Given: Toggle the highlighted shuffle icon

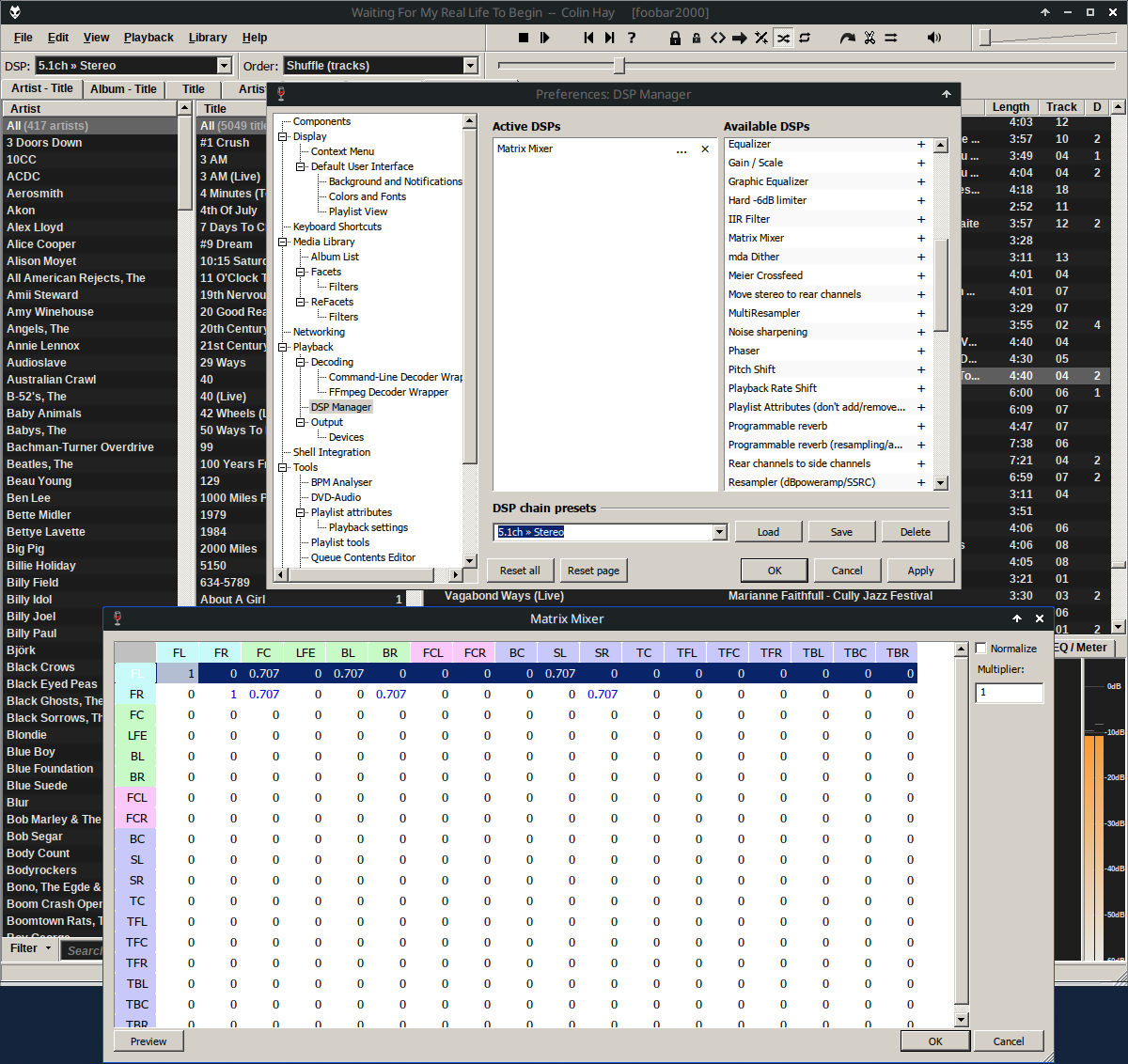Looking at the screenshot, I should 783,38.
